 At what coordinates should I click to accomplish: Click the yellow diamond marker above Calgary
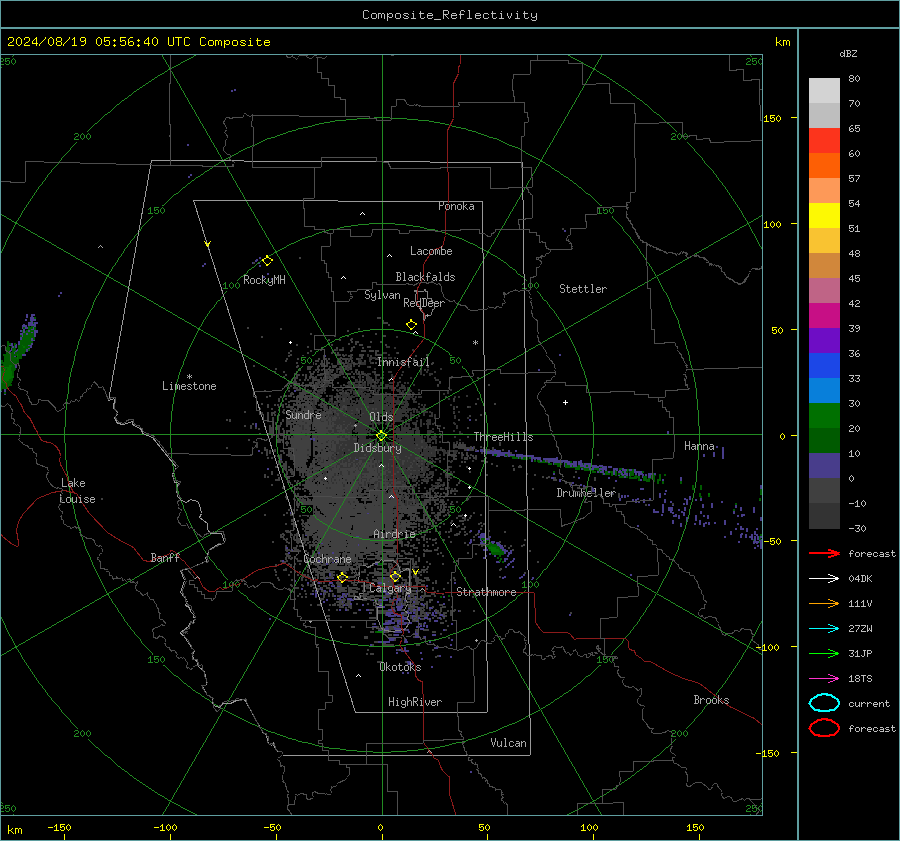point(395,576)
